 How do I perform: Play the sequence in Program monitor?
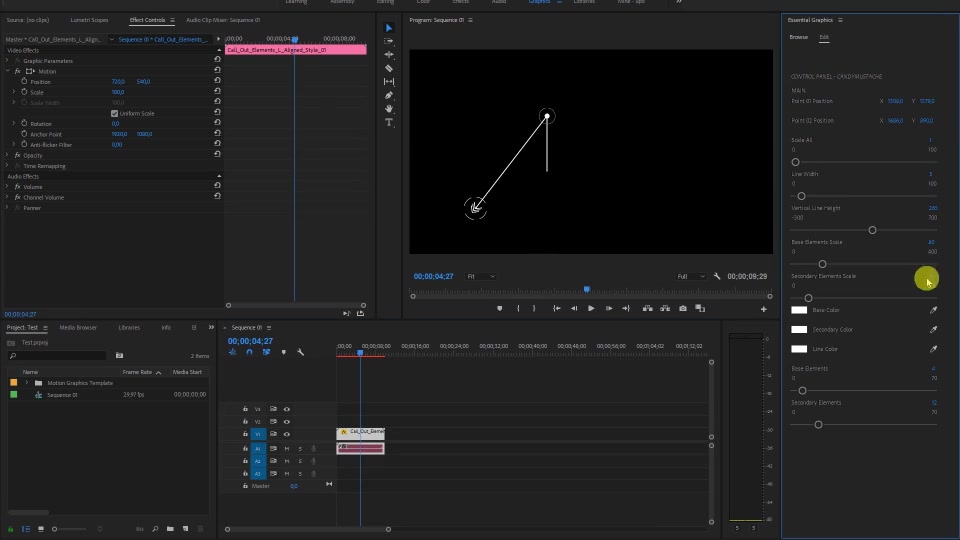pyautogui.click(x=591, y=309)
